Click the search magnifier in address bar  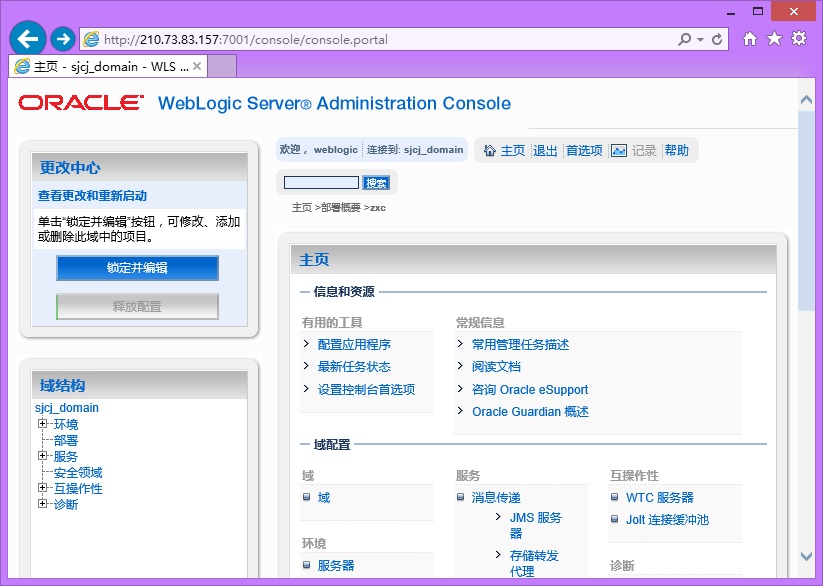point(684,39)
